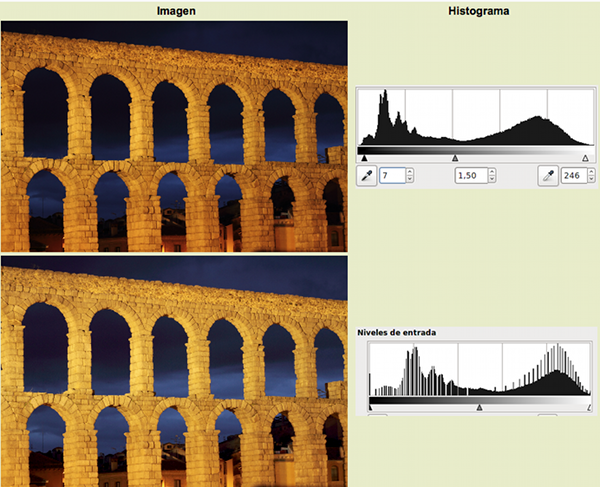Click the gamma input field showing 1.50
Screen dimensions: 600x487
471,176
